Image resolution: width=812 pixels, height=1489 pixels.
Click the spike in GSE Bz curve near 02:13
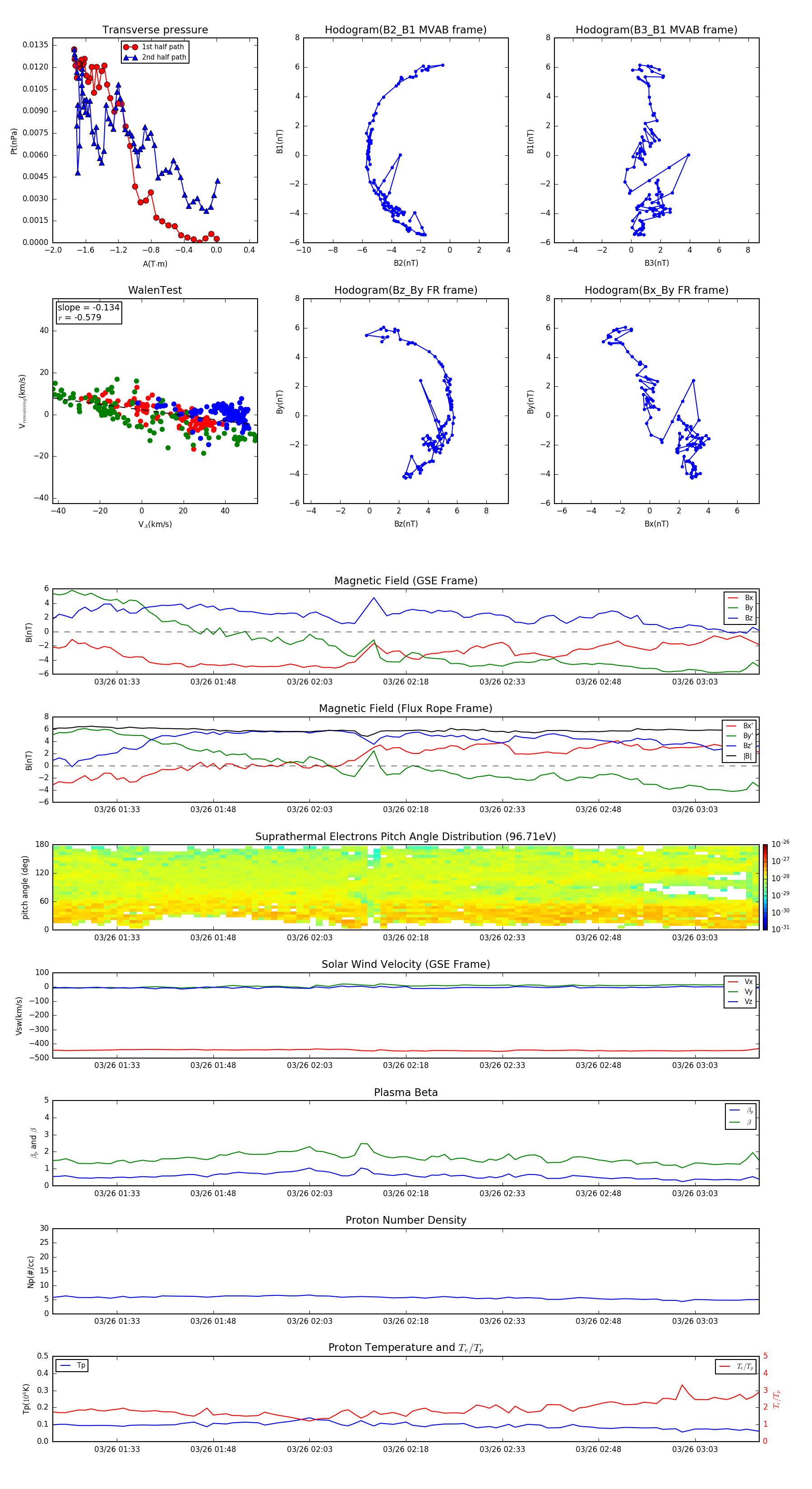point(374,598)
